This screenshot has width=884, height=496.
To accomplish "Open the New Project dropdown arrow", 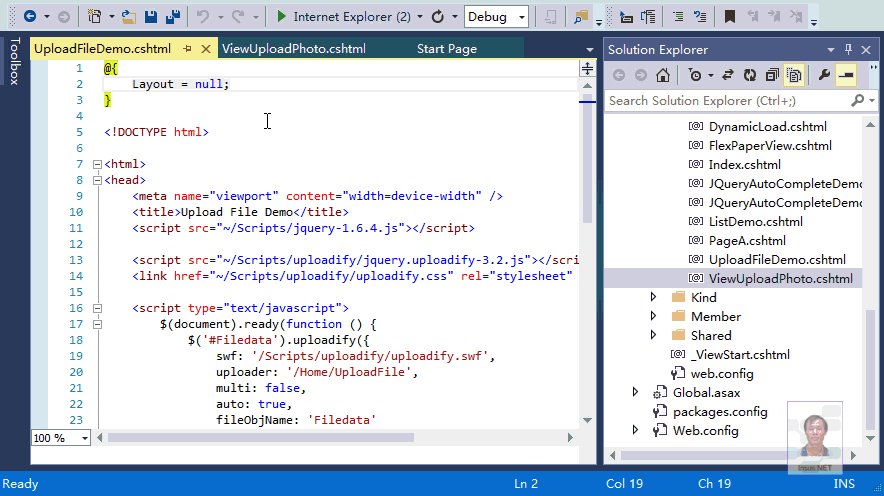I will tap(112, 17).
